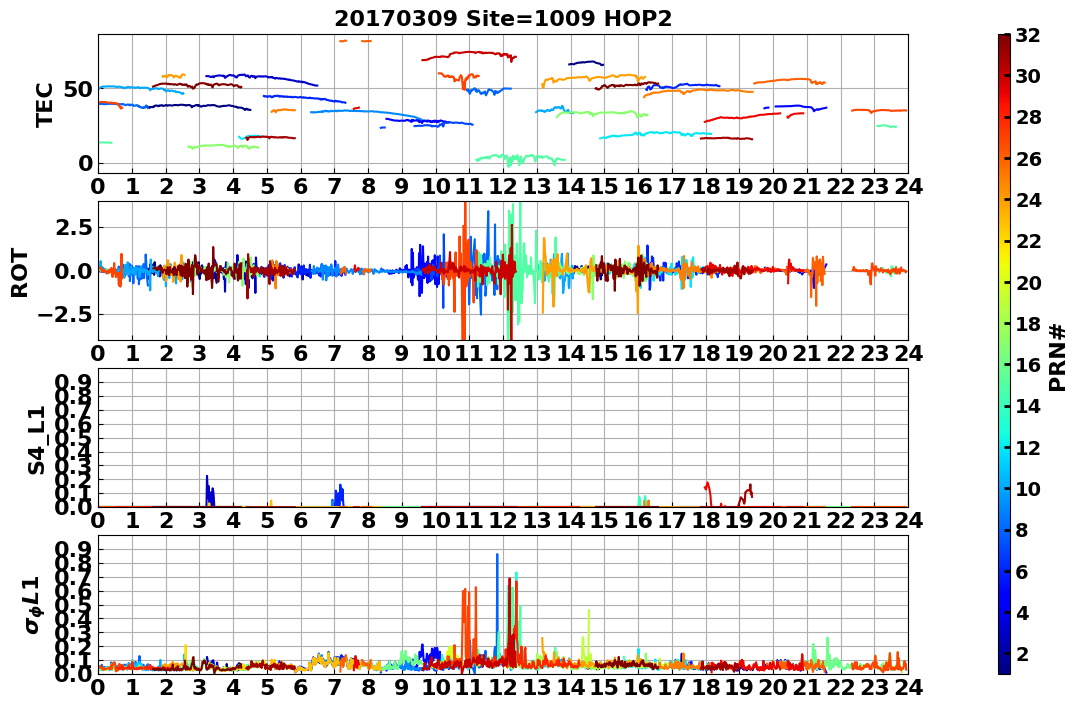Click x-tick "7" under the S4_L1 panel
1077x709 pixels.
tap(335, 520)
